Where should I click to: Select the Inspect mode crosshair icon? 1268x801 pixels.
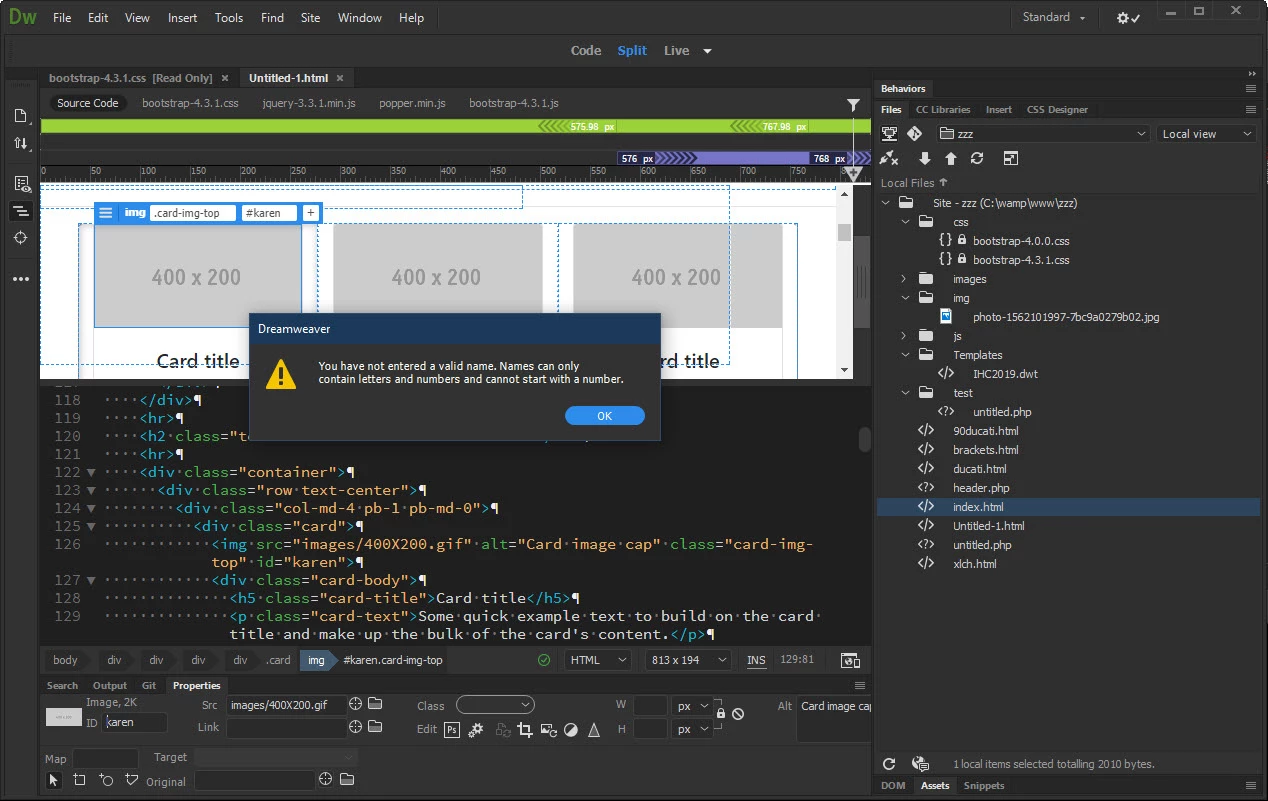(x=21, y=238)
